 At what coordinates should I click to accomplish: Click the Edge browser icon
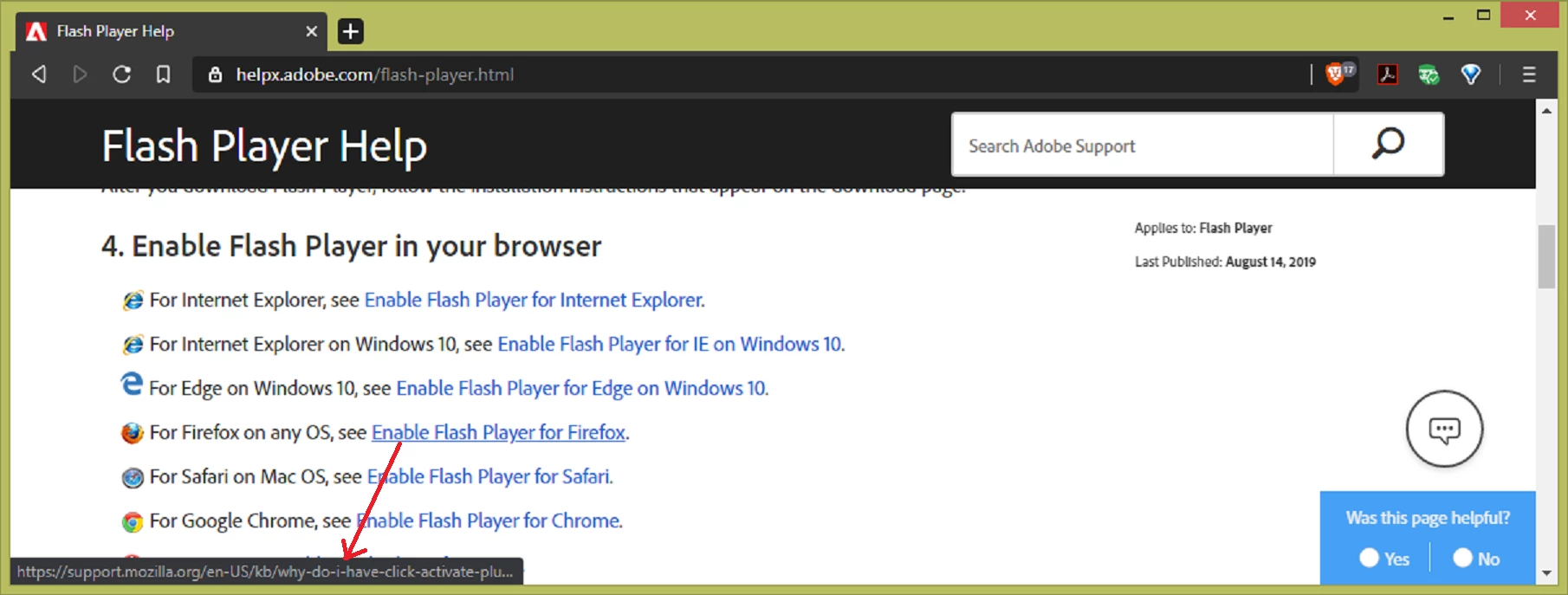tap(132, 384)
